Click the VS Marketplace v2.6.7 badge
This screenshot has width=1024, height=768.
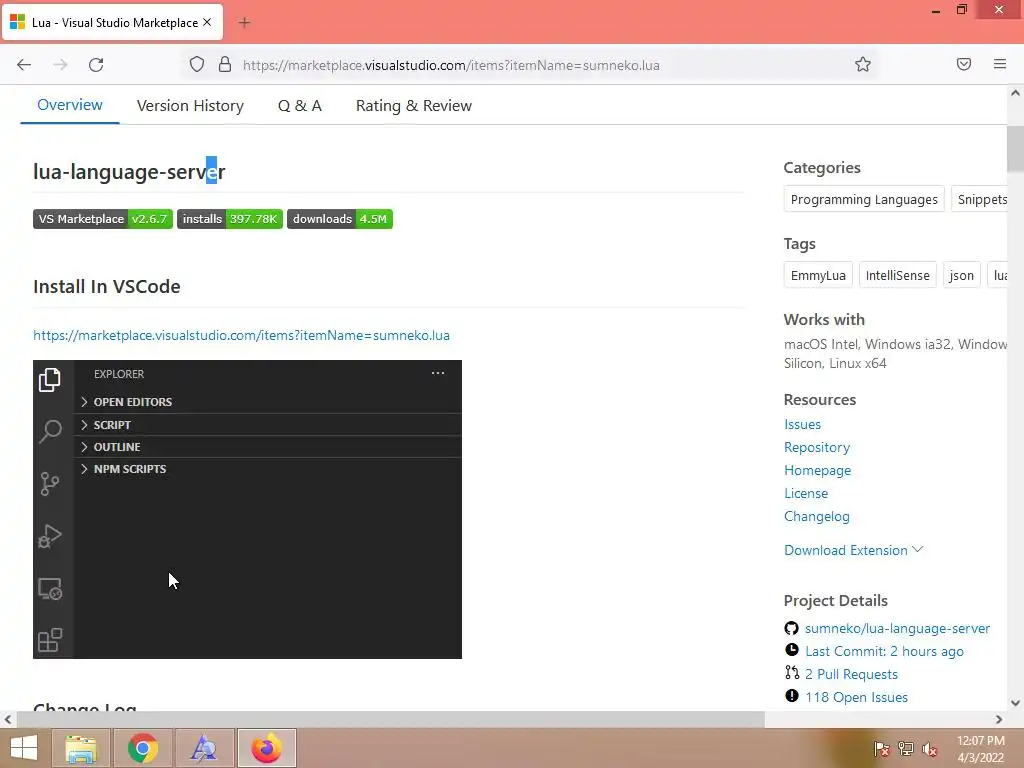103,219
